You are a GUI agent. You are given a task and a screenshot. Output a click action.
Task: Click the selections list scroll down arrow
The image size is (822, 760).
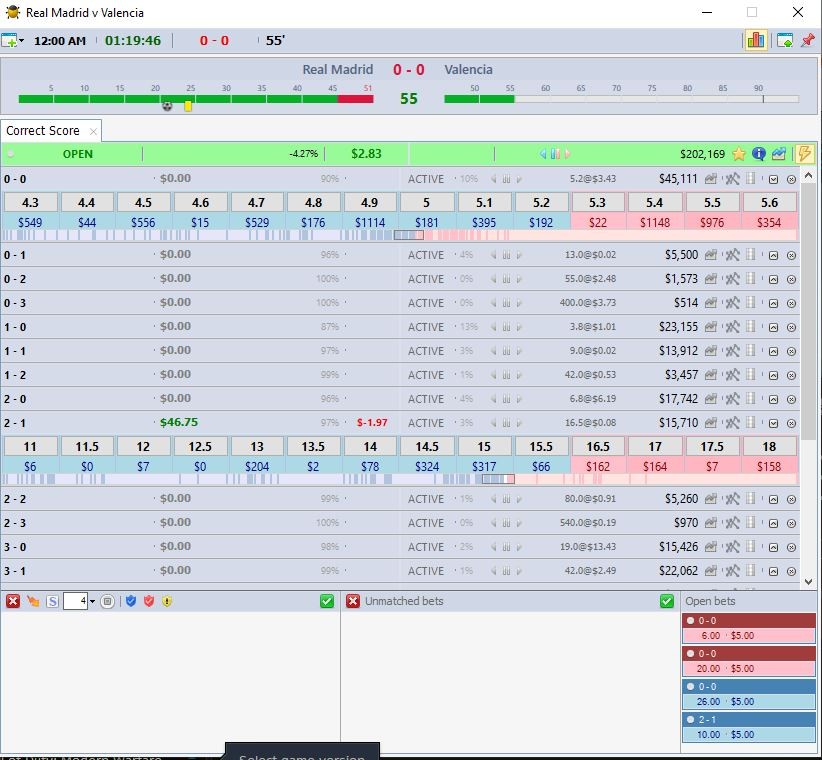tap(808, 582)
